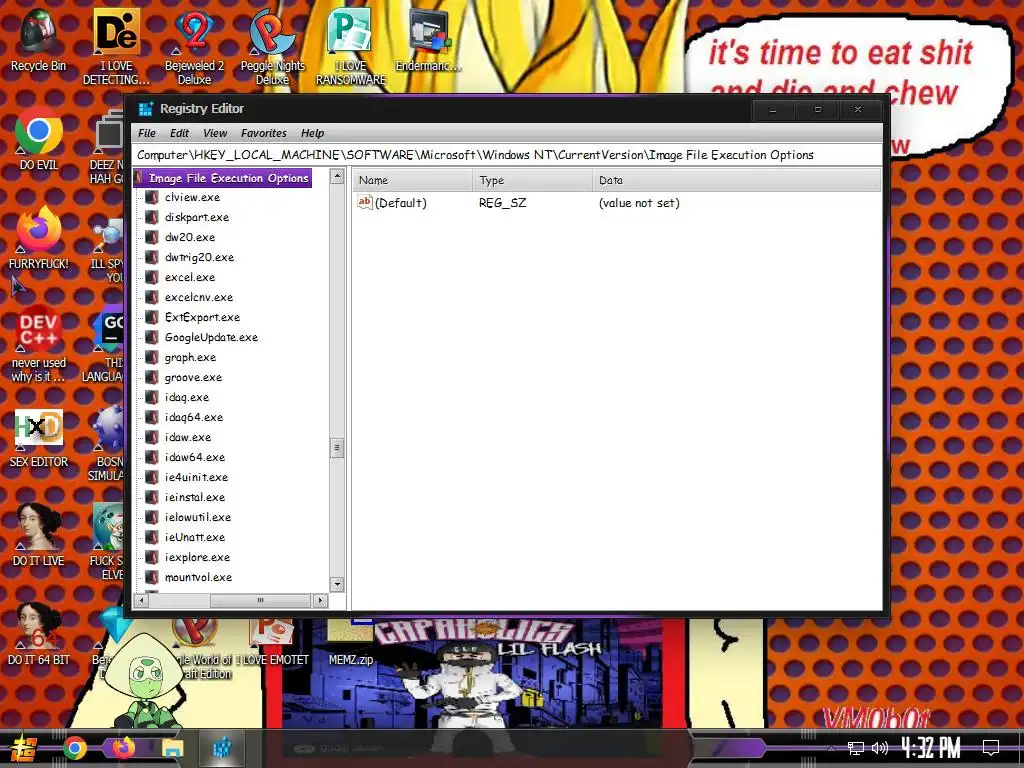Select the ExtExport.exe key
This screenshot has width=1024, height=768.
coord(202,317)
